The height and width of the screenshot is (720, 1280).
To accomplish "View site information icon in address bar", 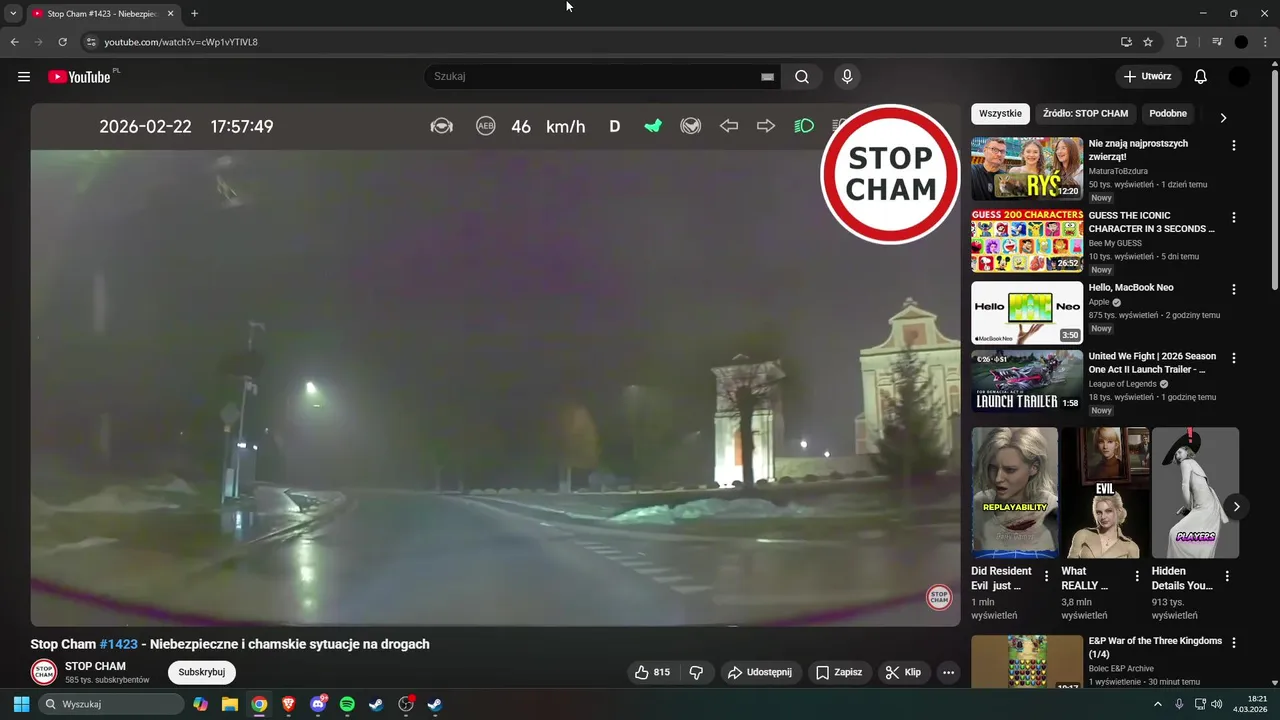I will pyautogui.click(x=91, y=42).
